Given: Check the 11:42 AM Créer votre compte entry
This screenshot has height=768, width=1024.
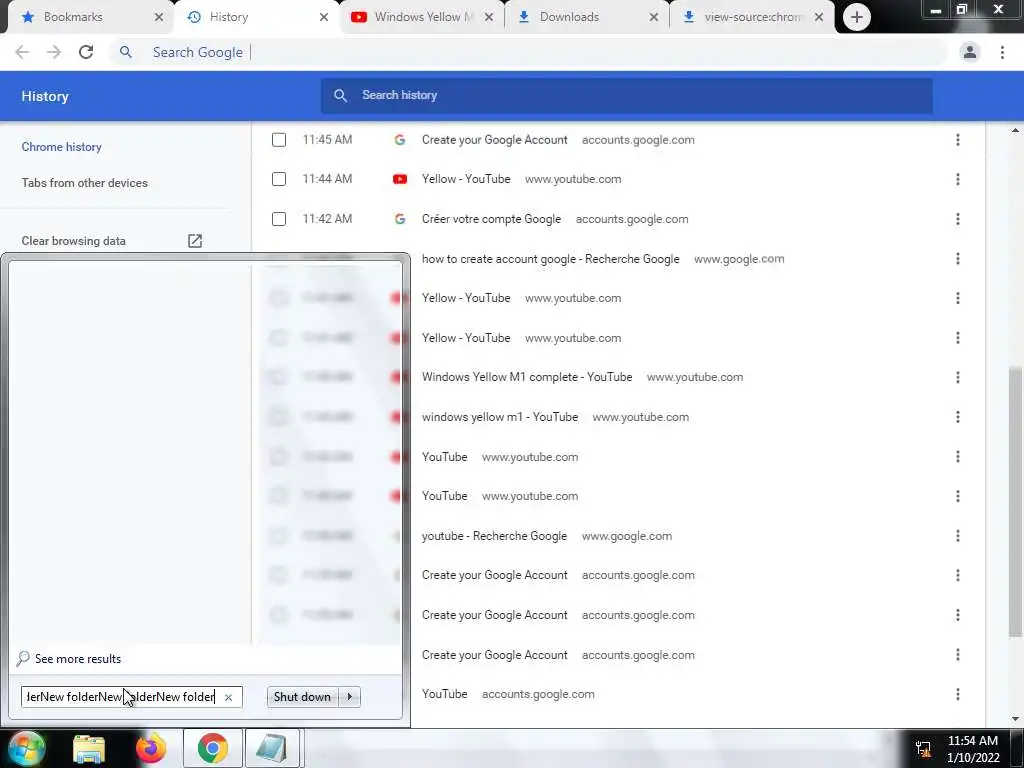Looking at the screenshot, I should point(279,219).
